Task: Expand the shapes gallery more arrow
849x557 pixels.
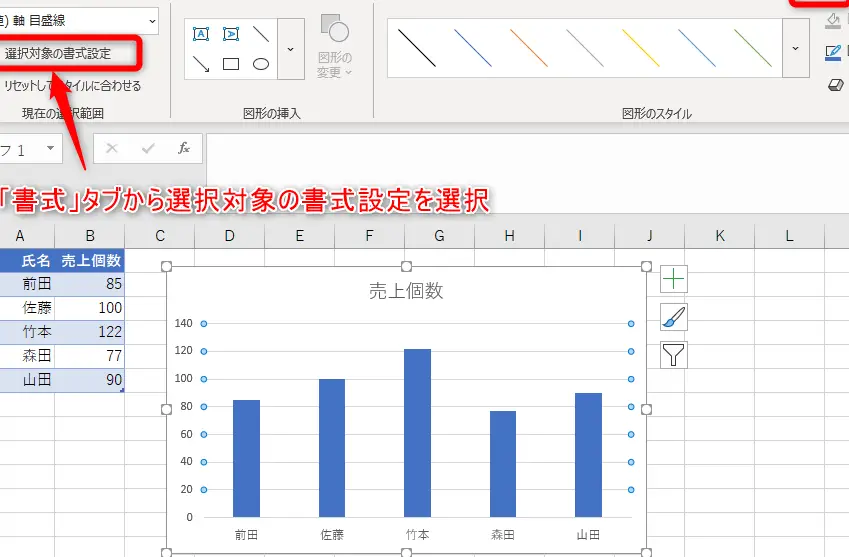Action: [290, 48]
